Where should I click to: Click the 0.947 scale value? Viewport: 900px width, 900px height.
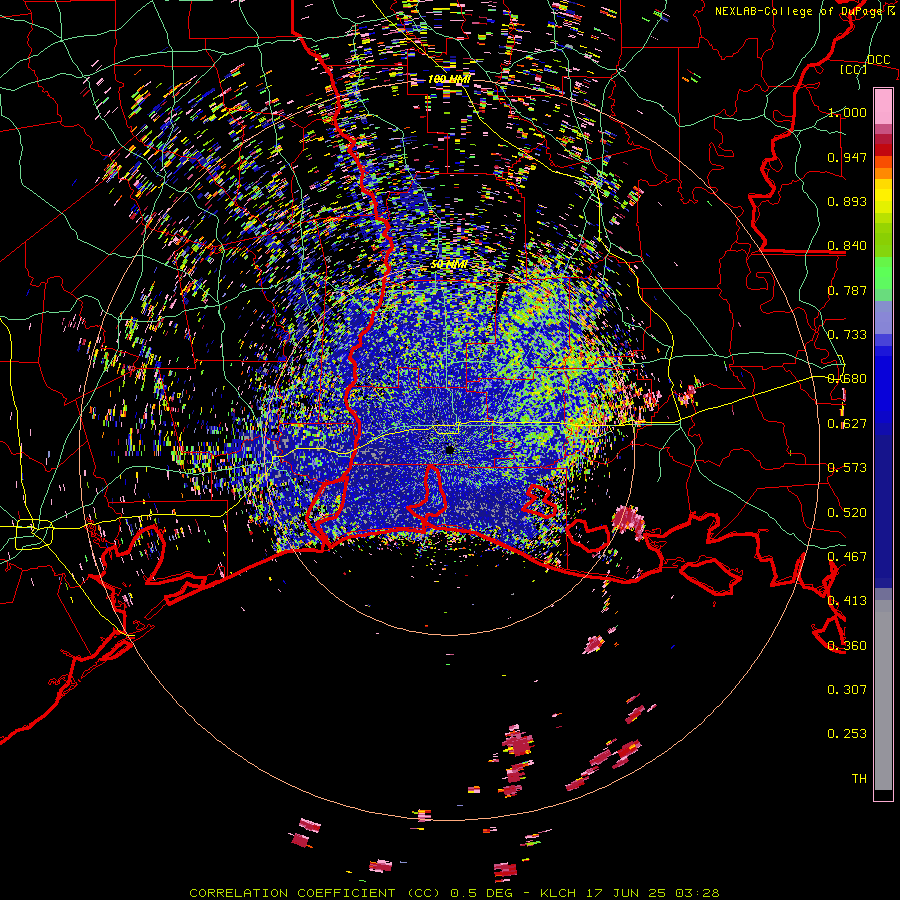pos(847,157)
